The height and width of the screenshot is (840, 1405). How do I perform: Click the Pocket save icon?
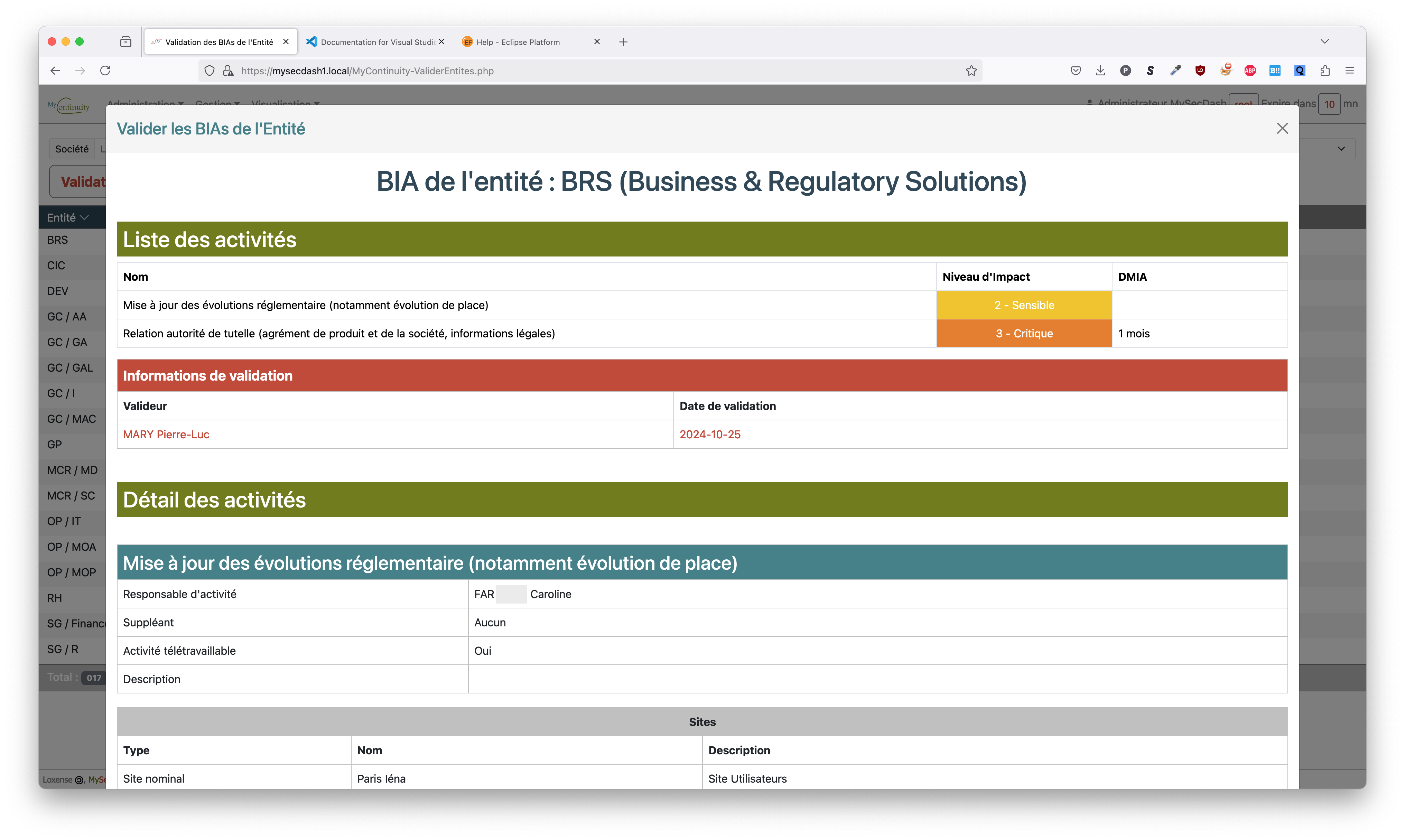click(1076, 71)
